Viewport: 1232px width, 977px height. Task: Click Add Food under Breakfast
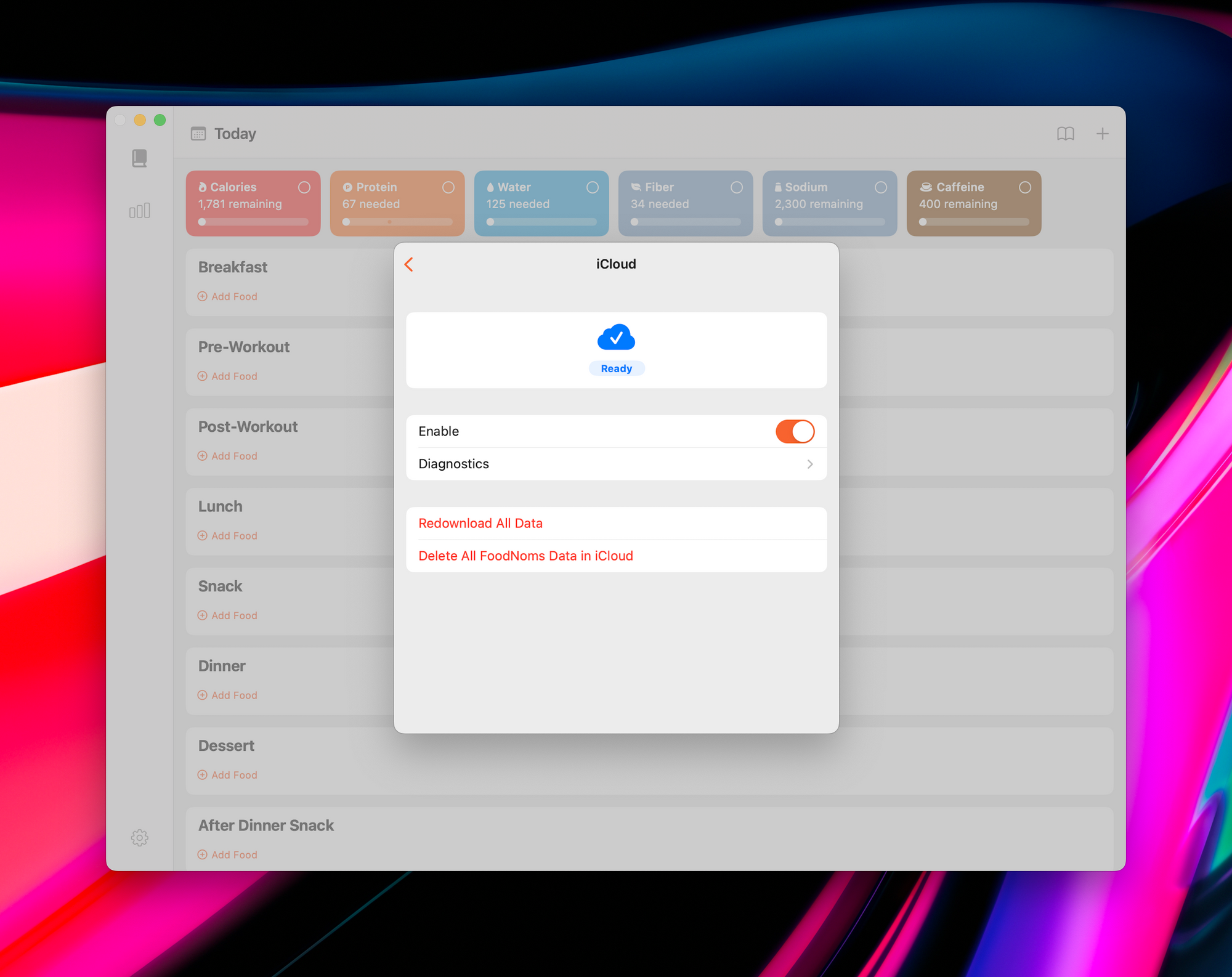coord(228,296)
